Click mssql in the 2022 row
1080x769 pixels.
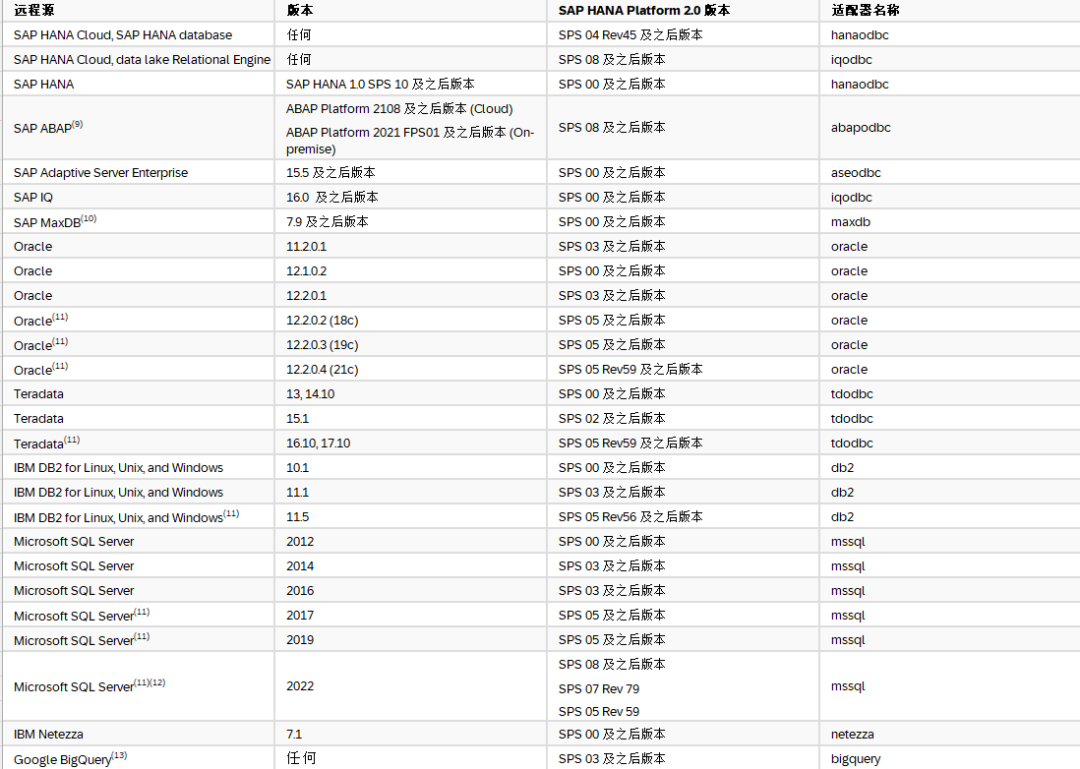click(848, 686)
